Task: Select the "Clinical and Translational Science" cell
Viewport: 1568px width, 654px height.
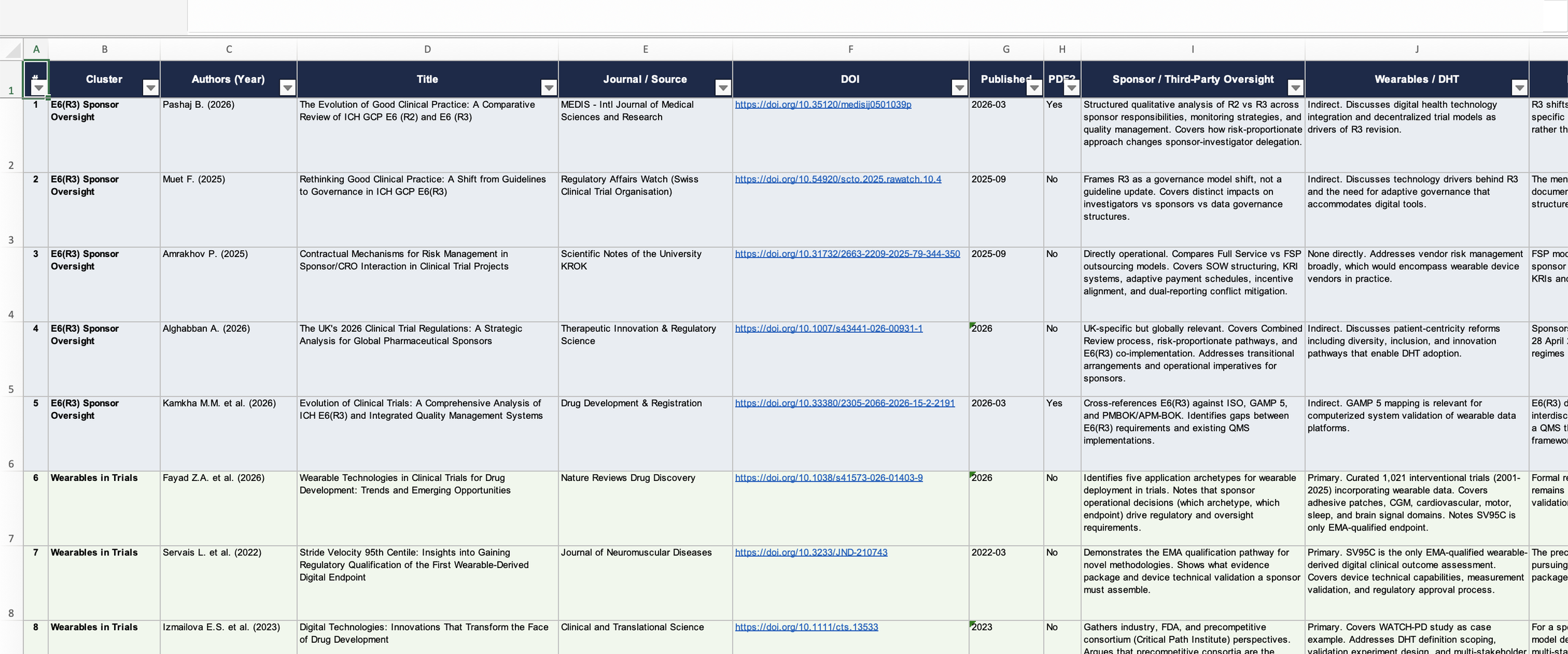Action: click(x=645, y=637)
